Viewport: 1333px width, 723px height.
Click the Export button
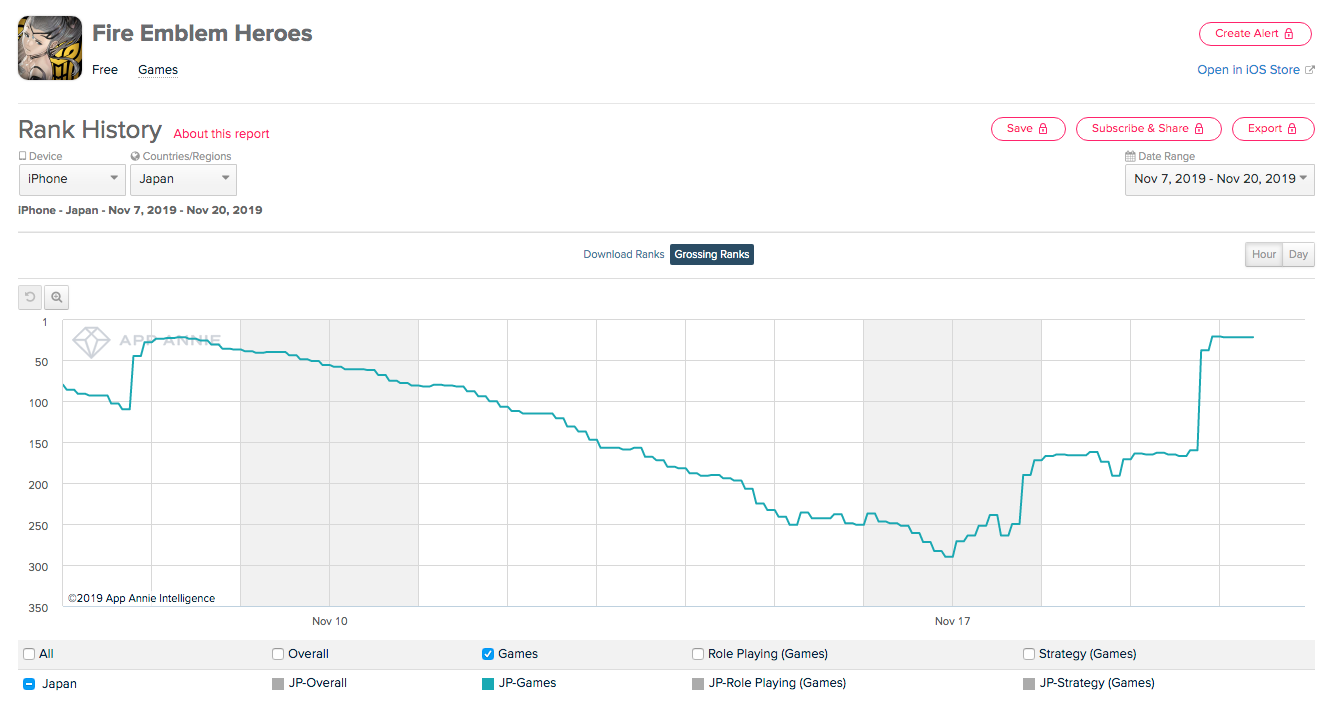[1273, 129]
